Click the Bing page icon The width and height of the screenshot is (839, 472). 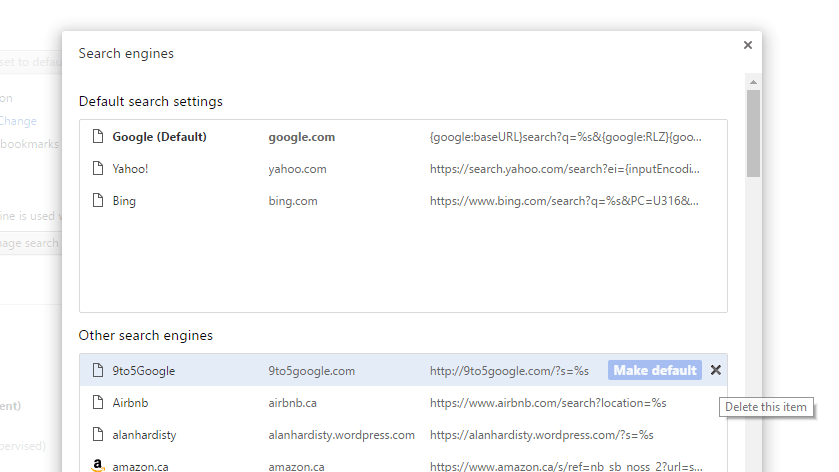(98, 201)
